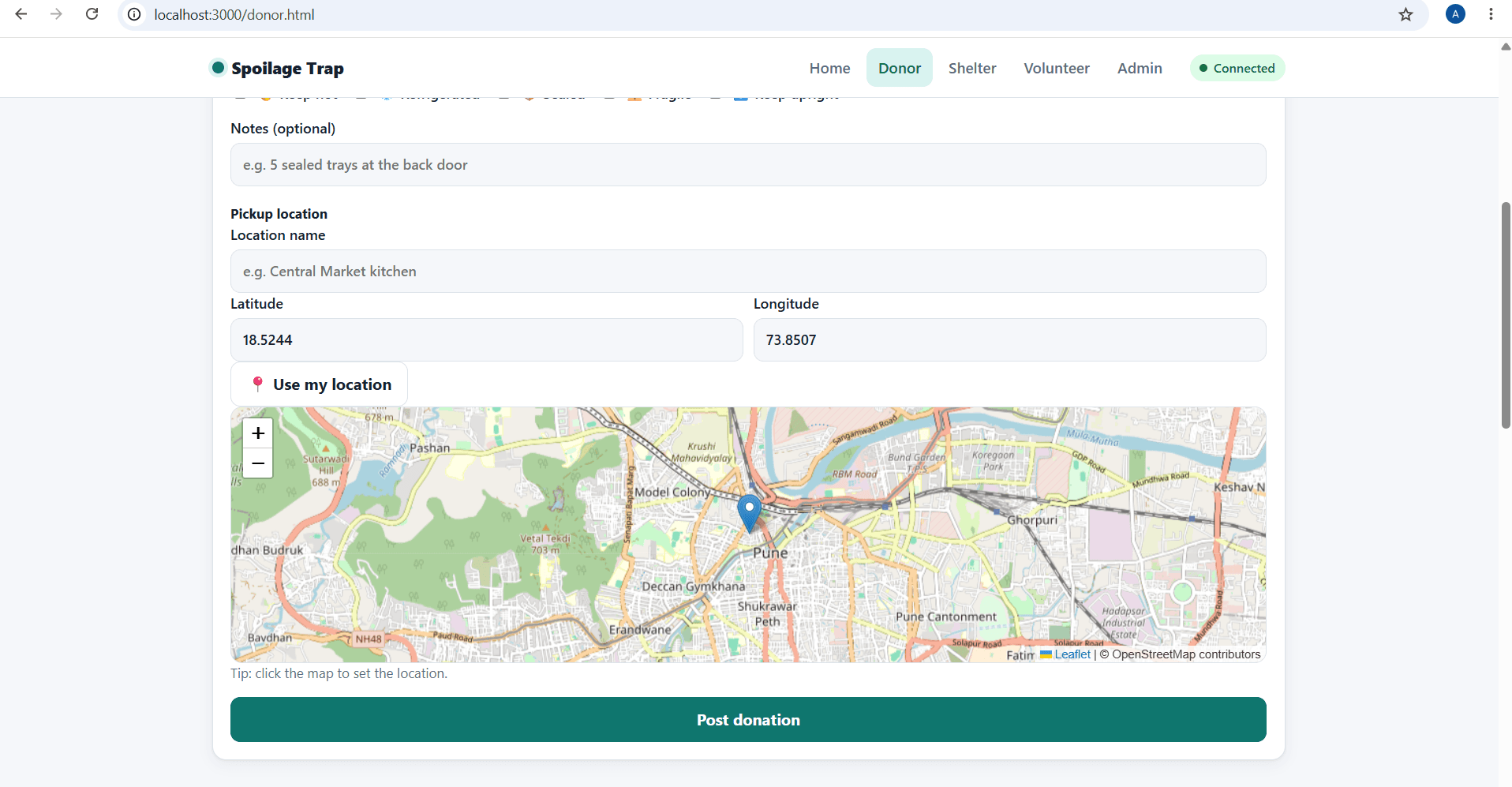Click Deccan Gymkhana on the map
1512x787 pixels.
click(693, 587)
